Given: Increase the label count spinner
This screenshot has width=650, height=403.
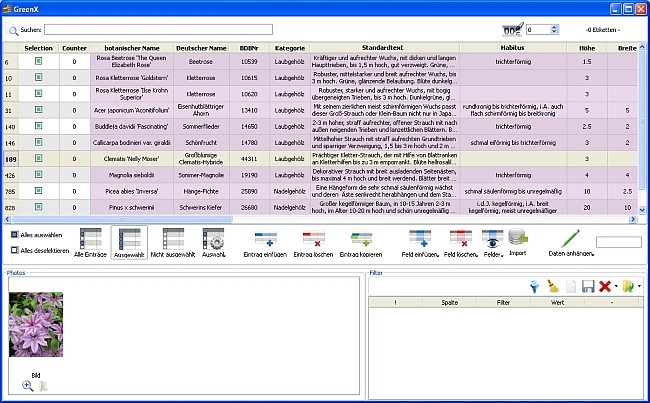Looking at the screenshot, I should tap(554, 27).
